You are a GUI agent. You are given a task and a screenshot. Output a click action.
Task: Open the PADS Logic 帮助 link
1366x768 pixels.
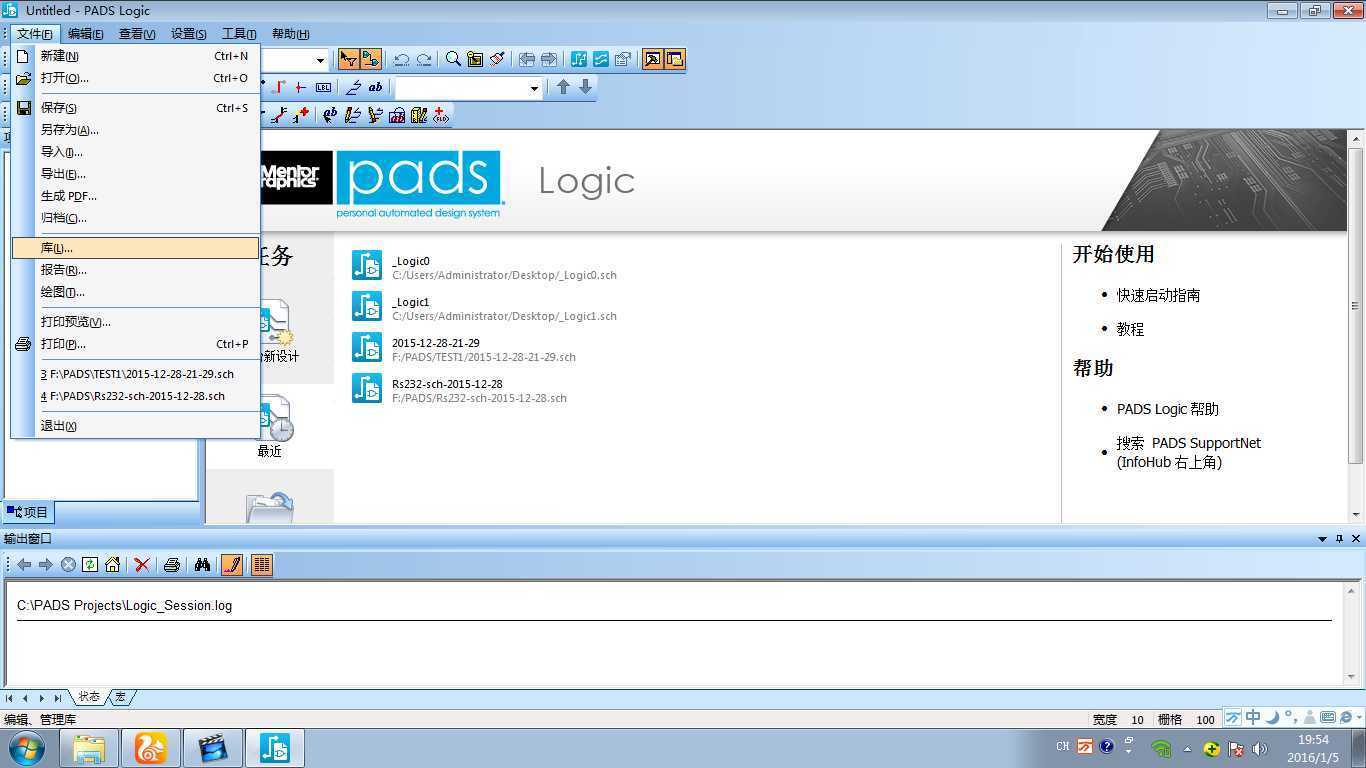[x=1167, y=408]
